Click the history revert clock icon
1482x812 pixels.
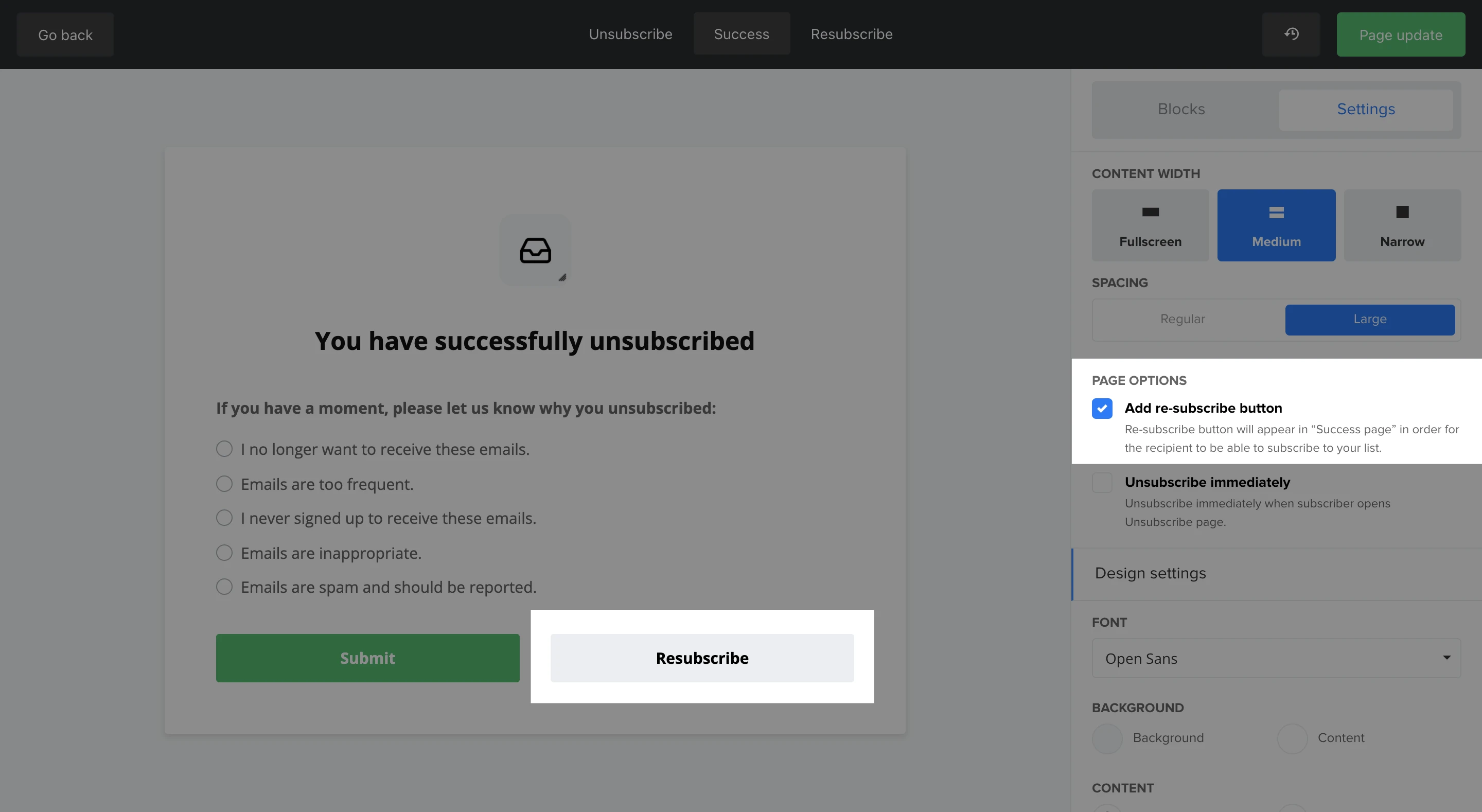1291,34
